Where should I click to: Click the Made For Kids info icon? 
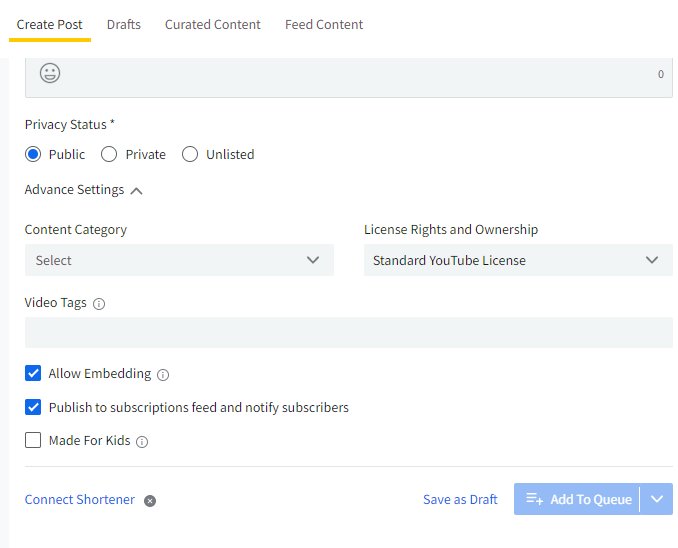click(142, 442)
